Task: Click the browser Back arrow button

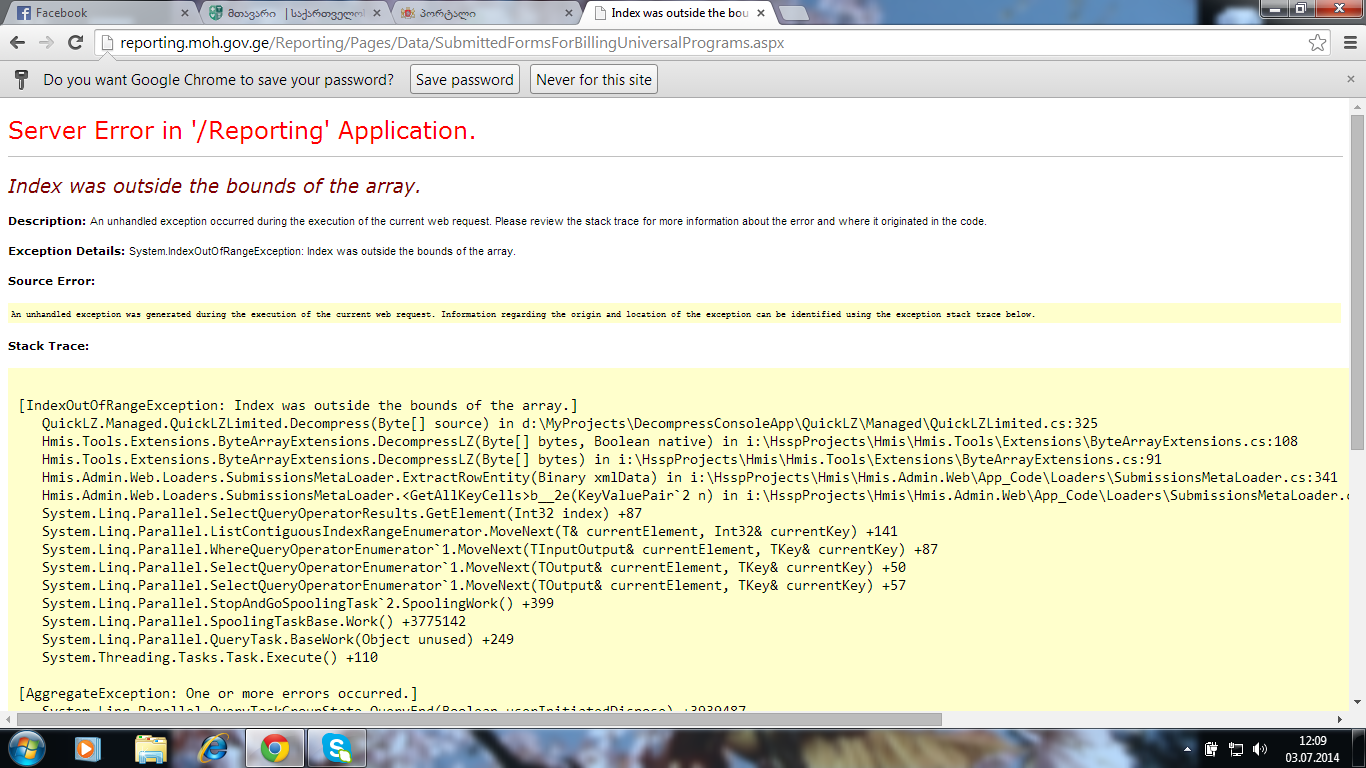Action: [x=17, y=43]
